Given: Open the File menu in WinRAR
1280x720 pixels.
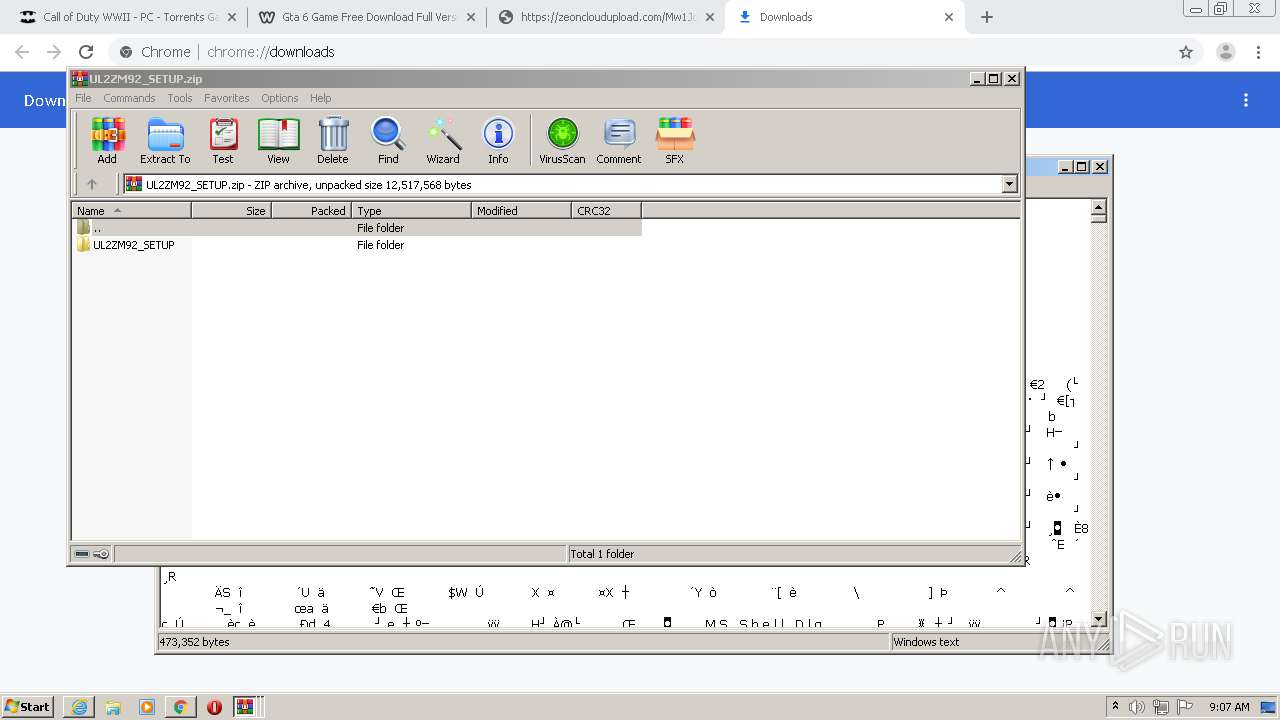Looking at the screenshot, I should coord(83,98).
